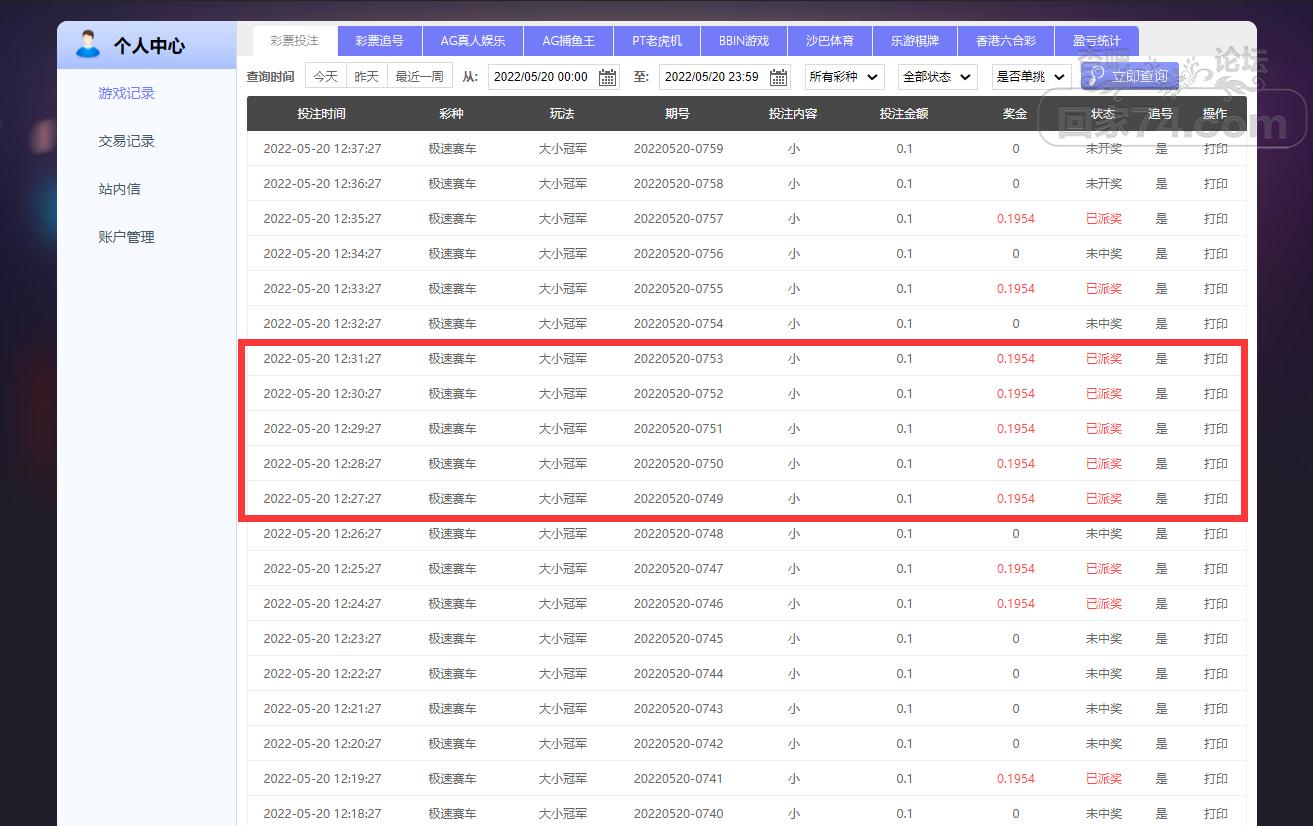Open 账户管理 in the sidebar
Screen dimensions: 1313x826
point(127,237)
